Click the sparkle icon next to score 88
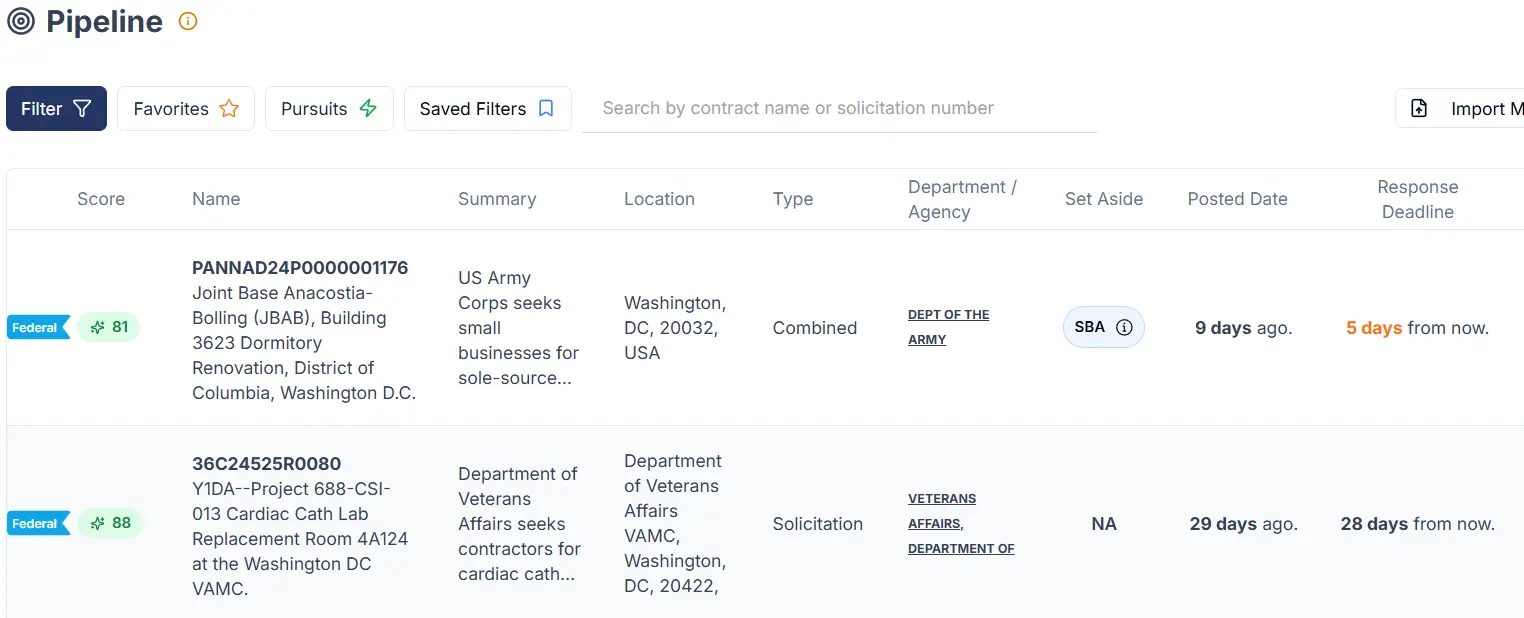This screenshot has width=1524, height=618. click(96, 523)
